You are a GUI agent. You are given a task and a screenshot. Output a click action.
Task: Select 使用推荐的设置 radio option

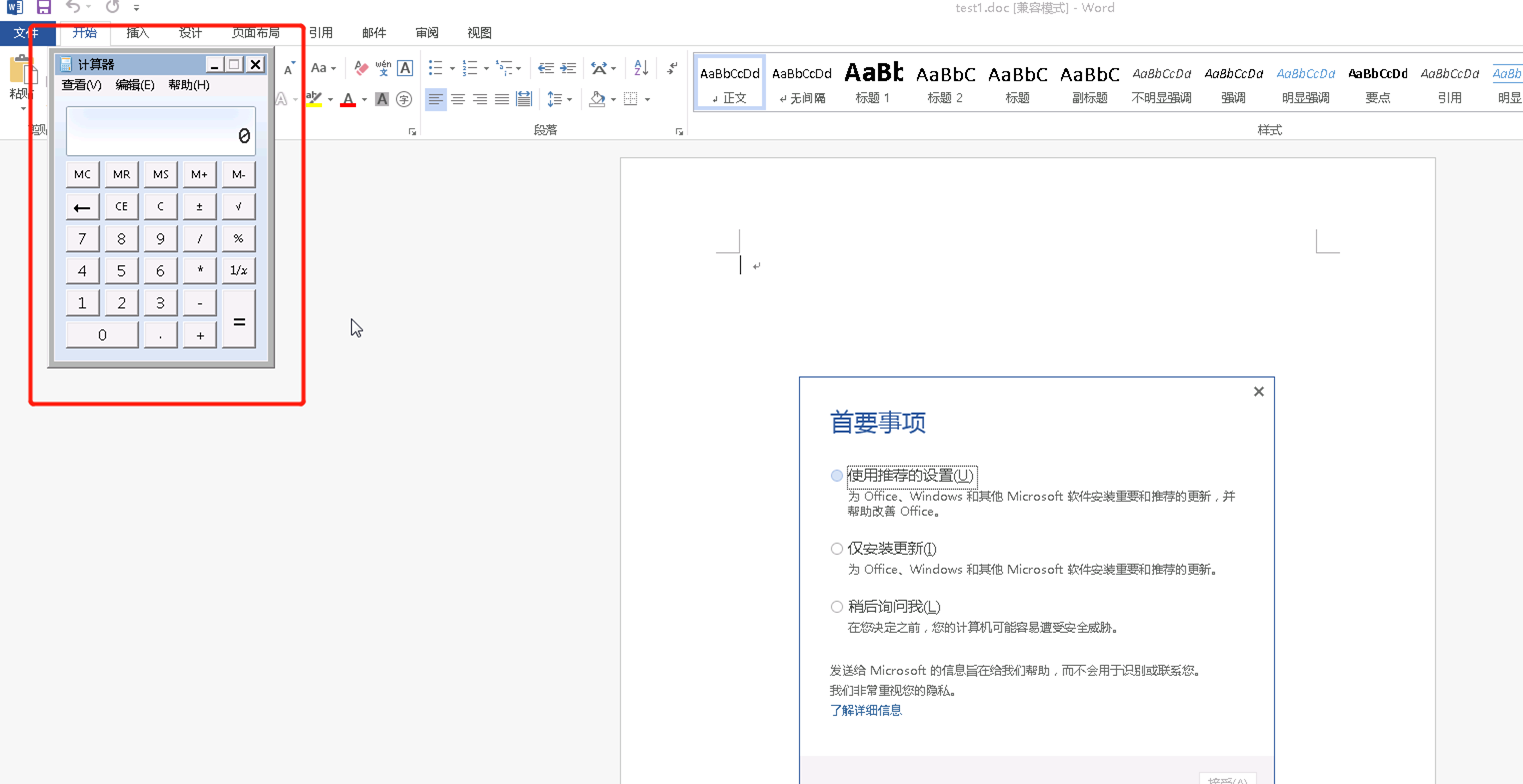point(837,476)
